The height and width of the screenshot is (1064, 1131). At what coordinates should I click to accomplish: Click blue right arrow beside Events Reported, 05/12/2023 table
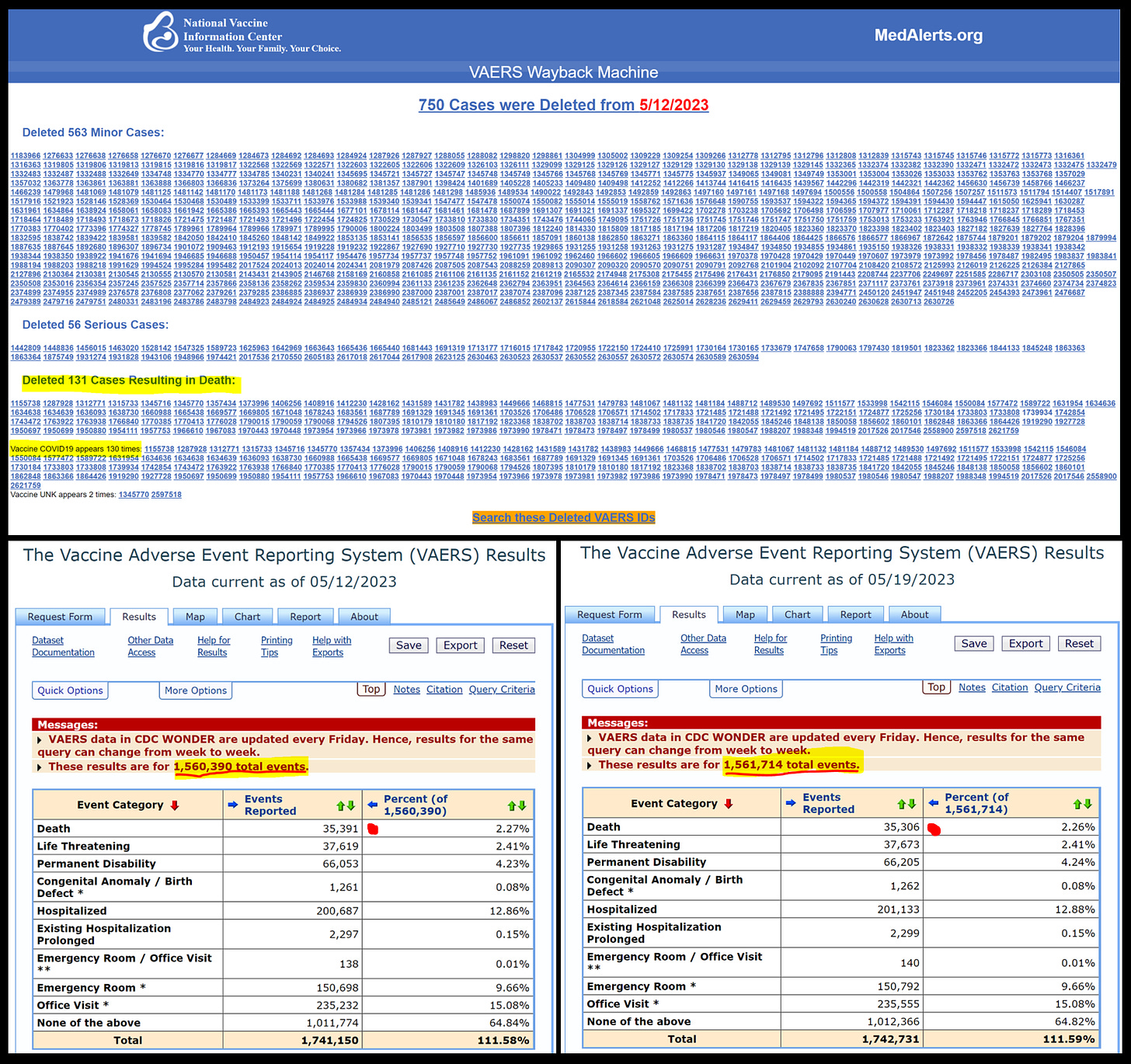[233, 805]
